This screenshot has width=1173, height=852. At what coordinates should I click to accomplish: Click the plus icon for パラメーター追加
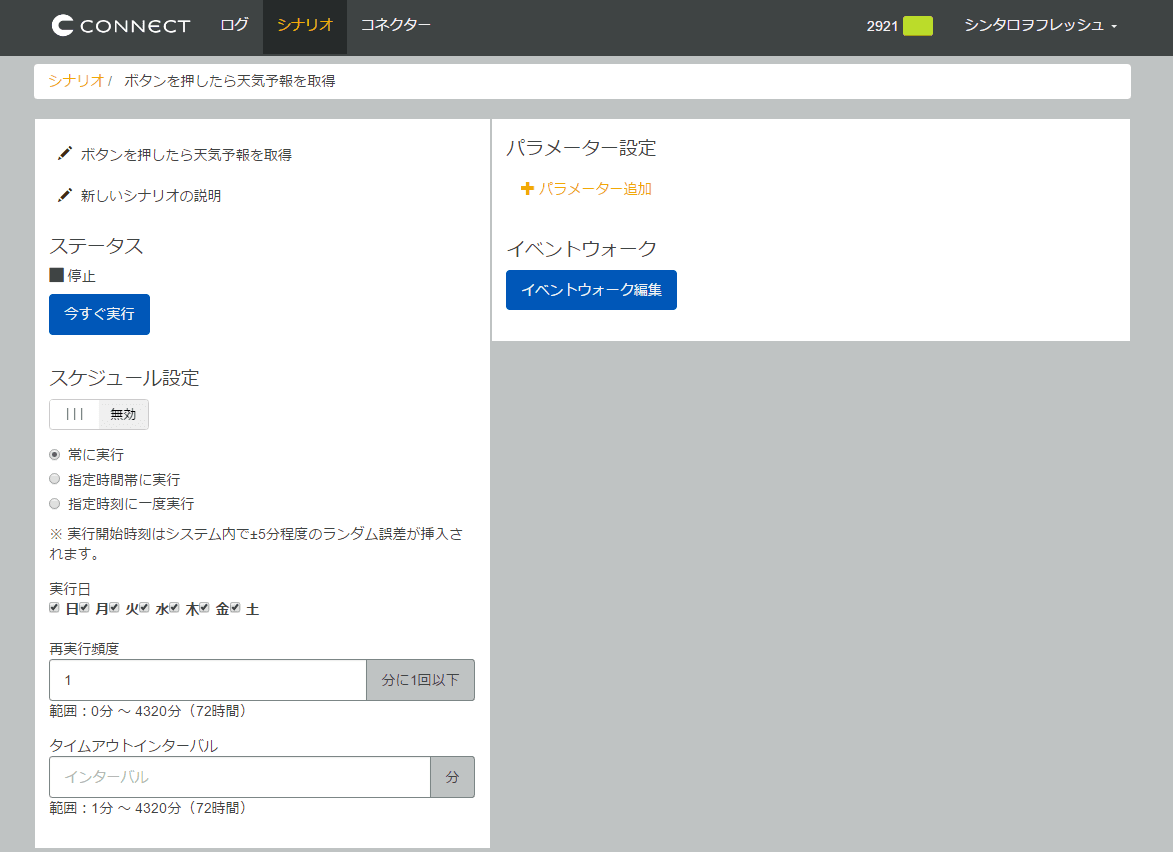pos(527,188)
